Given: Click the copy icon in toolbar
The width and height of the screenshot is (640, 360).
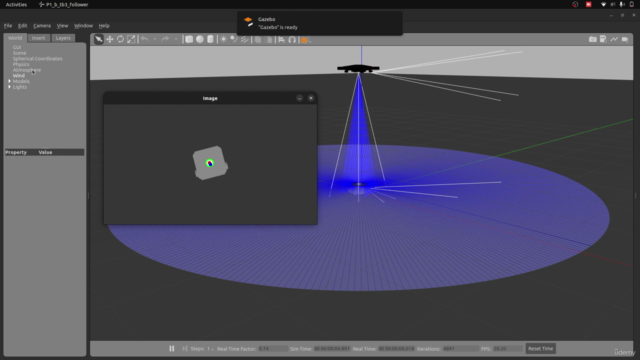Looking at the screenshot, I should point(258,40).
